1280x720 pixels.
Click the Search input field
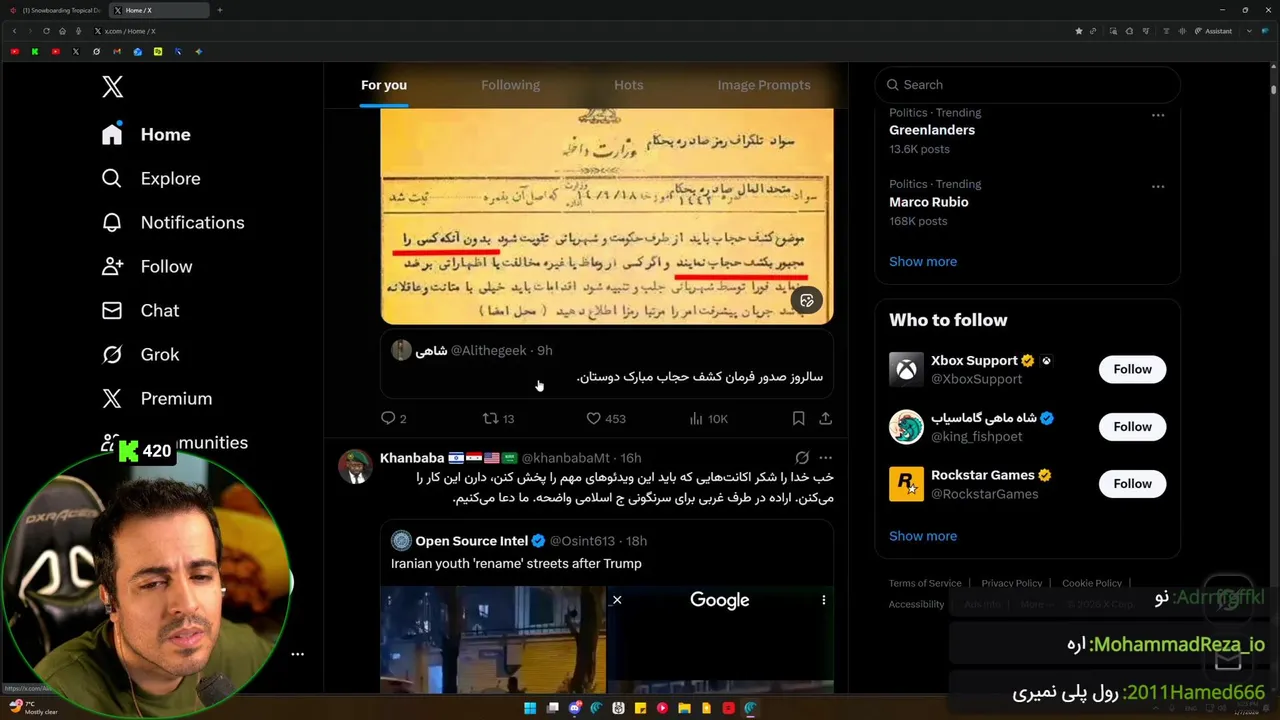[x=1027, y=85]
